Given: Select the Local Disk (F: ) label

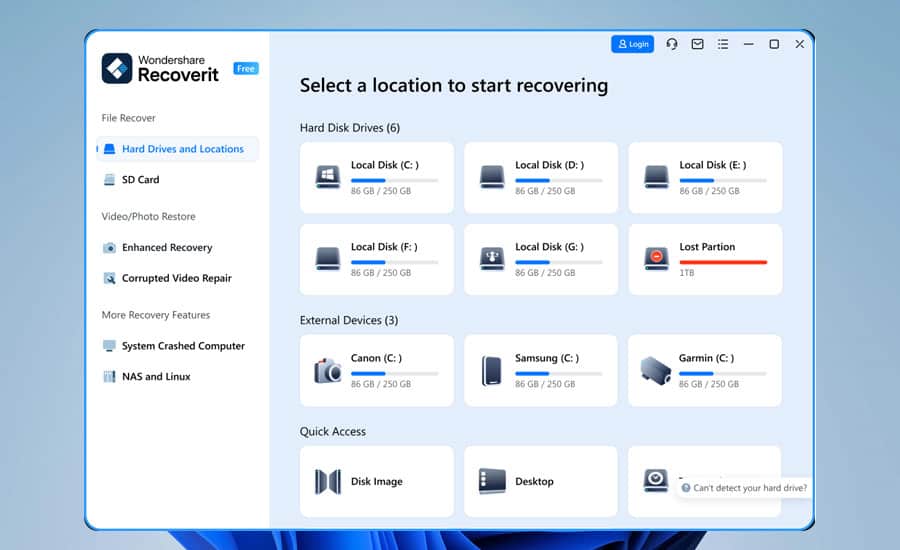Looking at the screenshot, I should pos(384,247).
